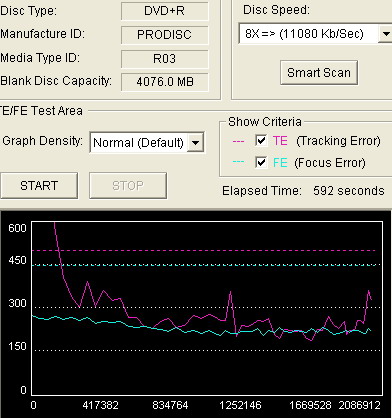This screenshot has width=392, height=418.
Task: Toggle the TE Tracking Error checkbox
Action: tap(261, 141)
